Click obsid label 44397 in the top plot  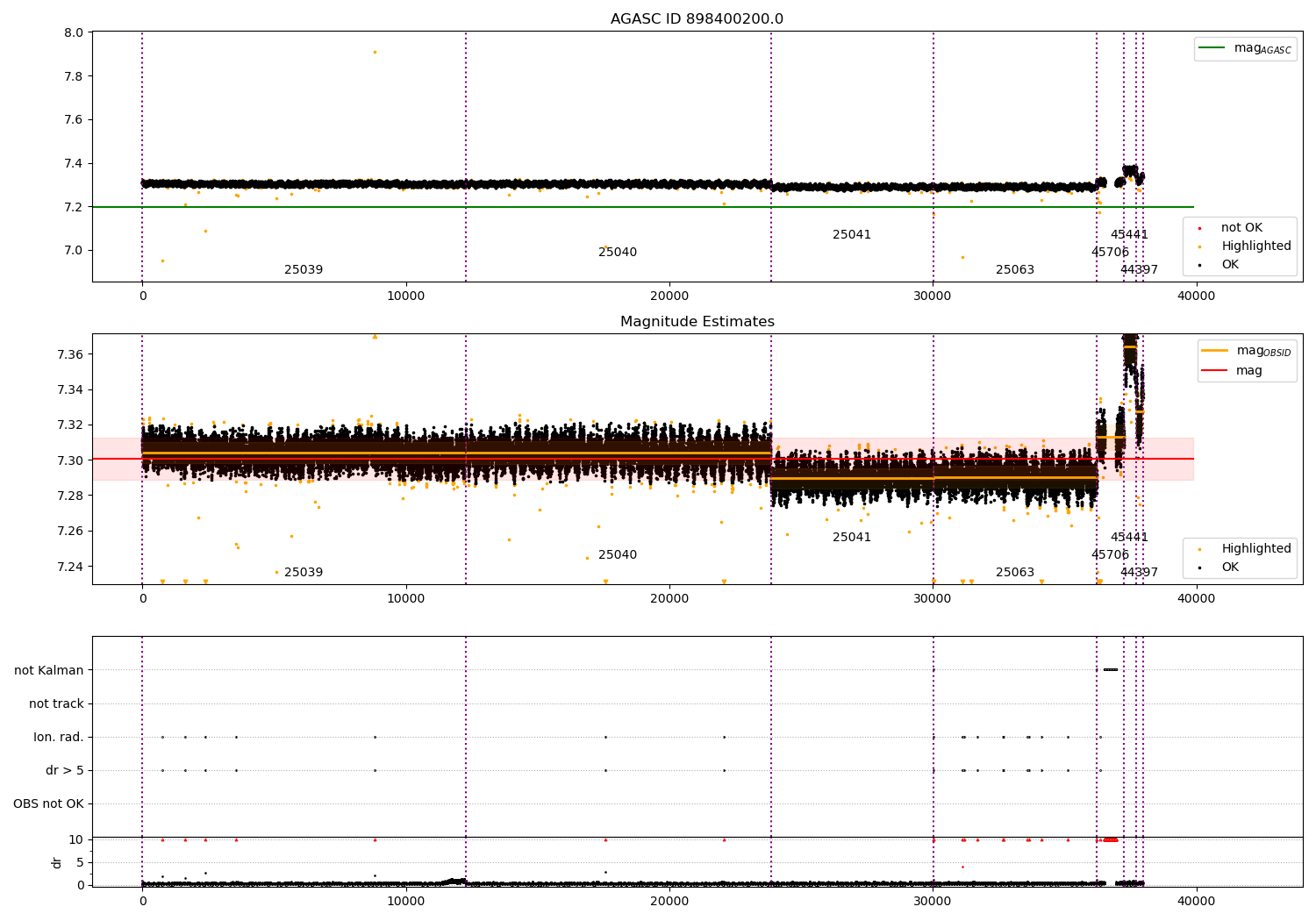click(x=1139, y=270)
